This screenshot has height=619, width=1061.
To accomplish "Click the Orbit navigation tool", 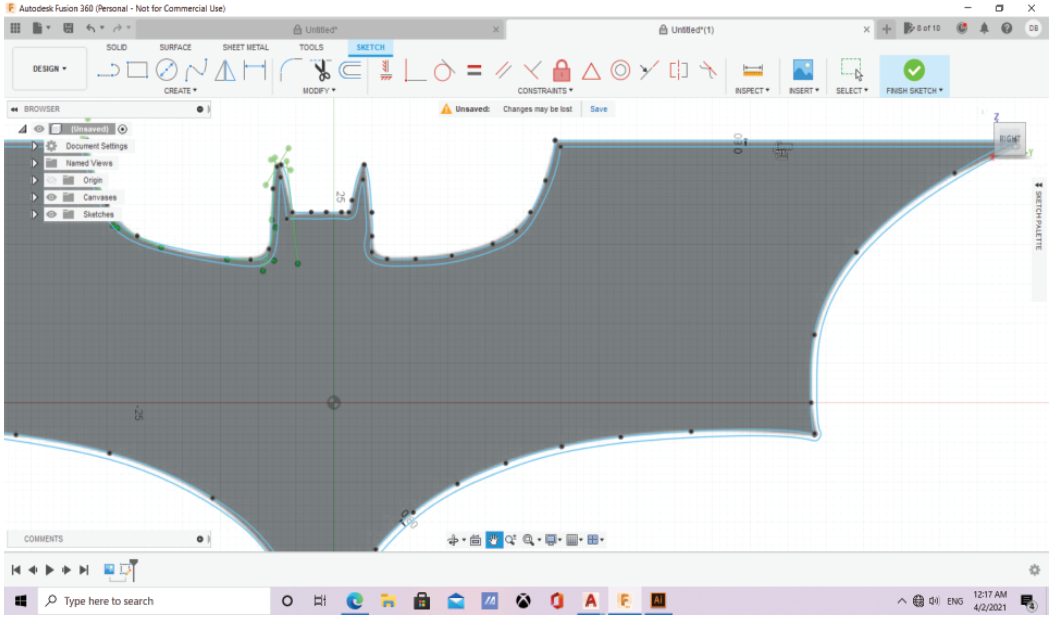I will click(x=453, y=540).
